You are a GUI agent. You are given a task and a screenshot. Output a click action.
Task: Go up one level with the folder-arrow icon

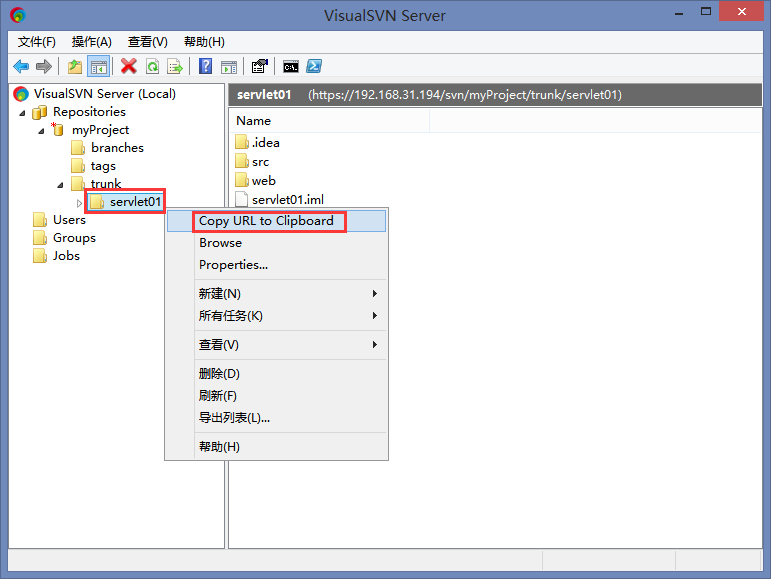coord(75,66)
